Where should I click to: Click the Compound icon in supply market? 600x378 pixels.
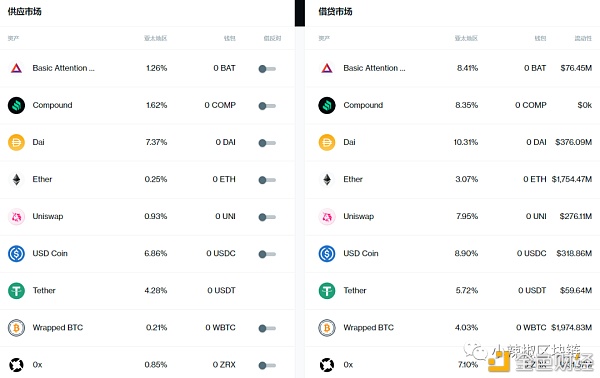tap(16, 106)
